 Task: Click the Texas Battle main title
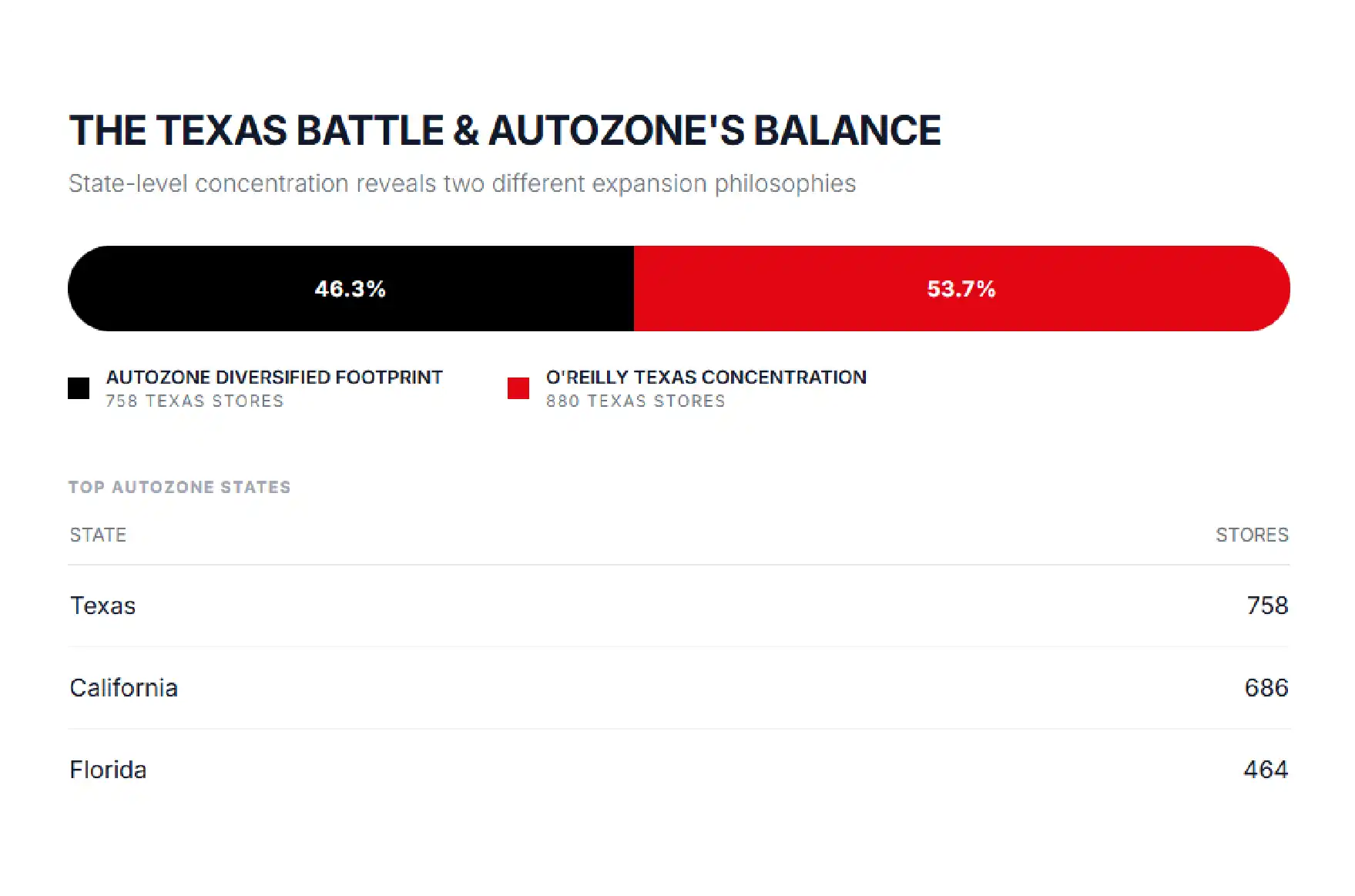pos(505,130)
